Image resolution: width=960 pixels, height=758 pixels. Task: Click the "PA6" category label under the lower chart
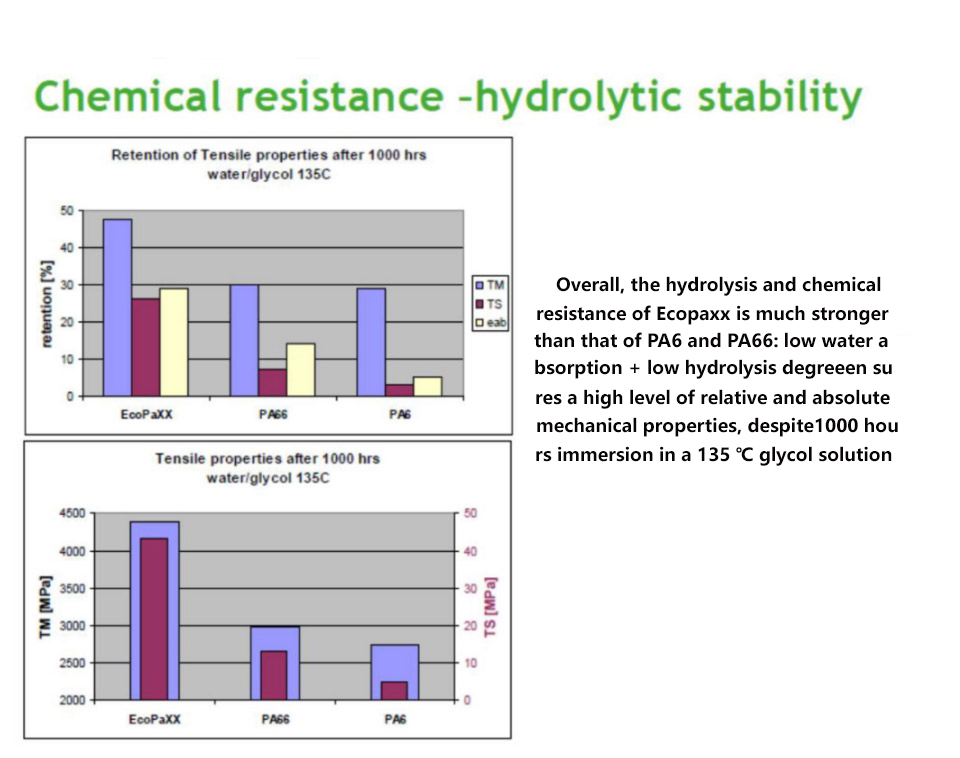pos(396,719)
